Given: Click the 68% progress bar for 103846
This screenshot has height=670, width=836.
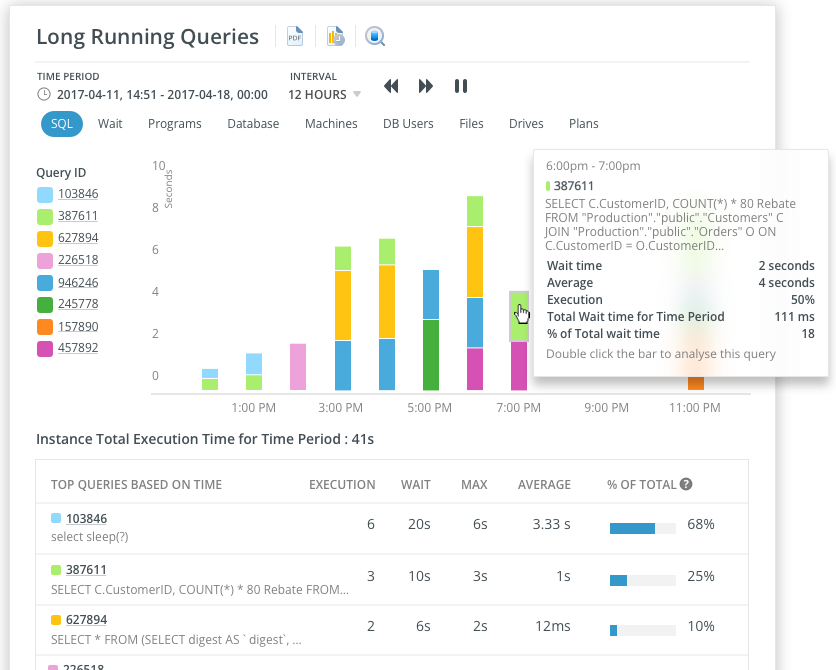Looking at the screenshot, I should [x=642, y=528].
